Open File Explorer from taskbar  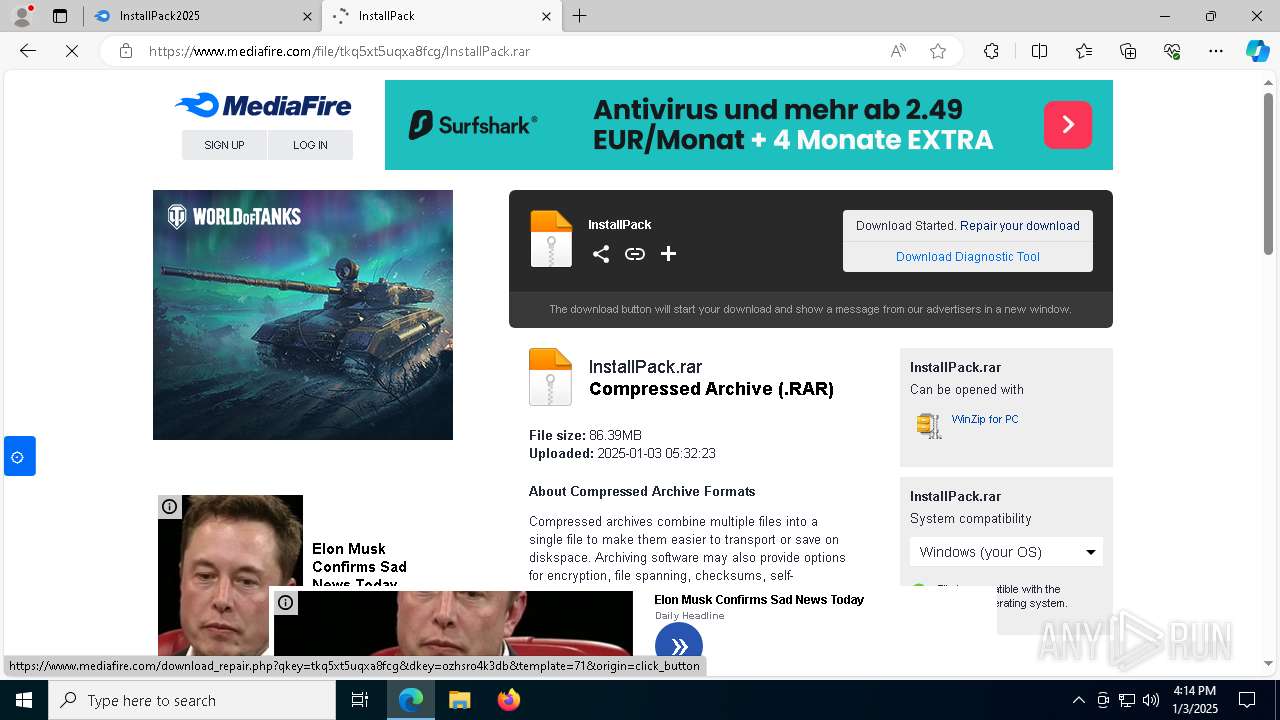click(459, 700)
